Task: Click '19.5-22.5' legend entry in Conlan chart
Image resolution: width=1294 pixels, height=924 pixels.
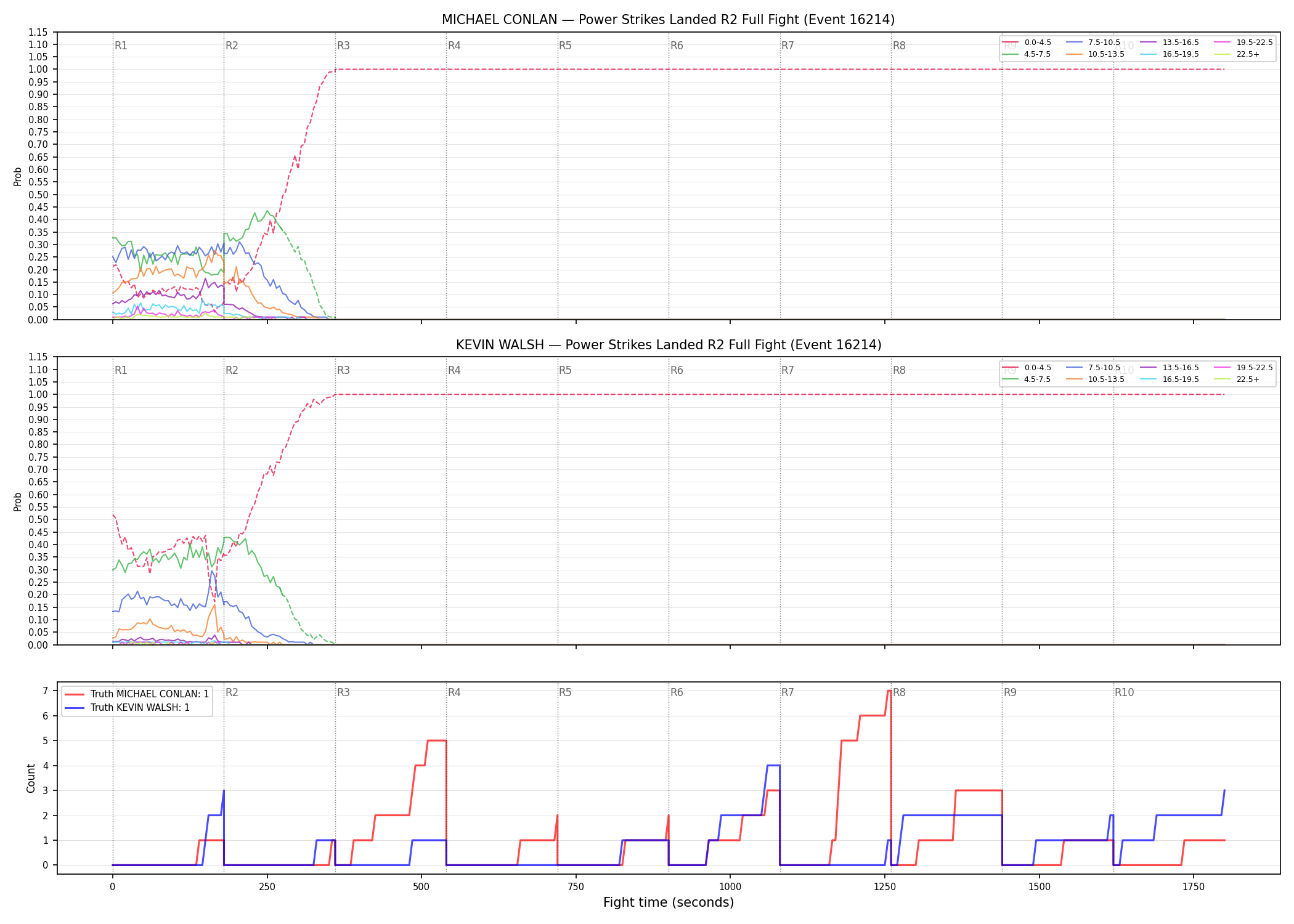Action: pyautogui.click(x=1243, y=43)
